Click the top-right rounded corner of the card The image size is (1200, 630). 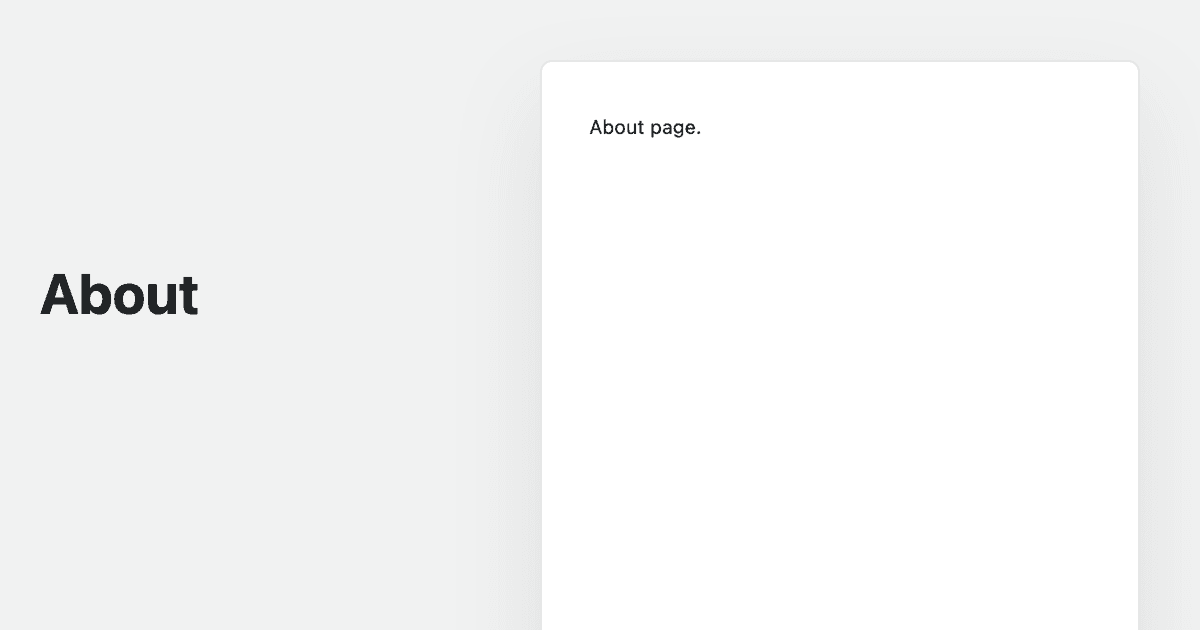click(x=1134, y=67)
